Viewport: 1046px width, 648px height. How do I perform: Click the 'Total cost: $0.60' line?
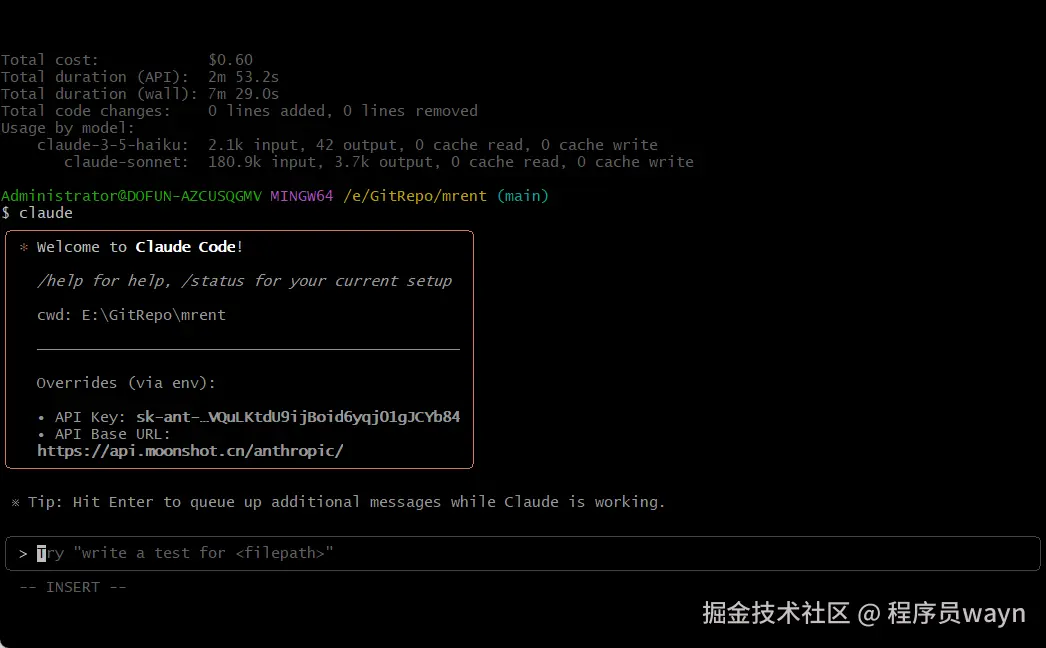(127, 60)
